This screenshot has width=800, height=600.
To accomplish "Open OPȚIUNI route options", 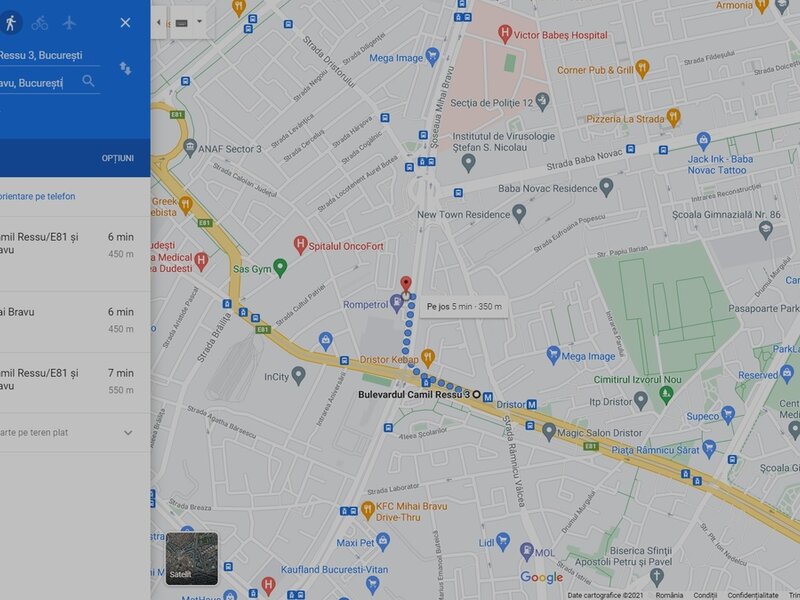I will [x=117, y=158].
